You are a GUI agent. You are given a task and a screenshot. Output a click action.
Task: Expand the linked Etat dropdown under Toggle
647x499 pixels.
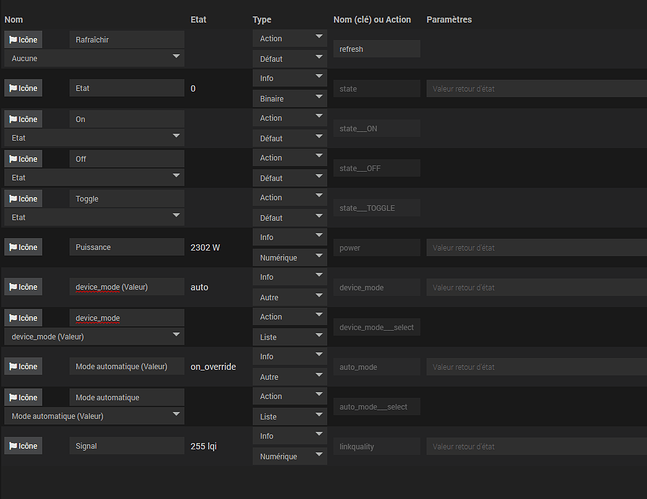pos(94,217)
